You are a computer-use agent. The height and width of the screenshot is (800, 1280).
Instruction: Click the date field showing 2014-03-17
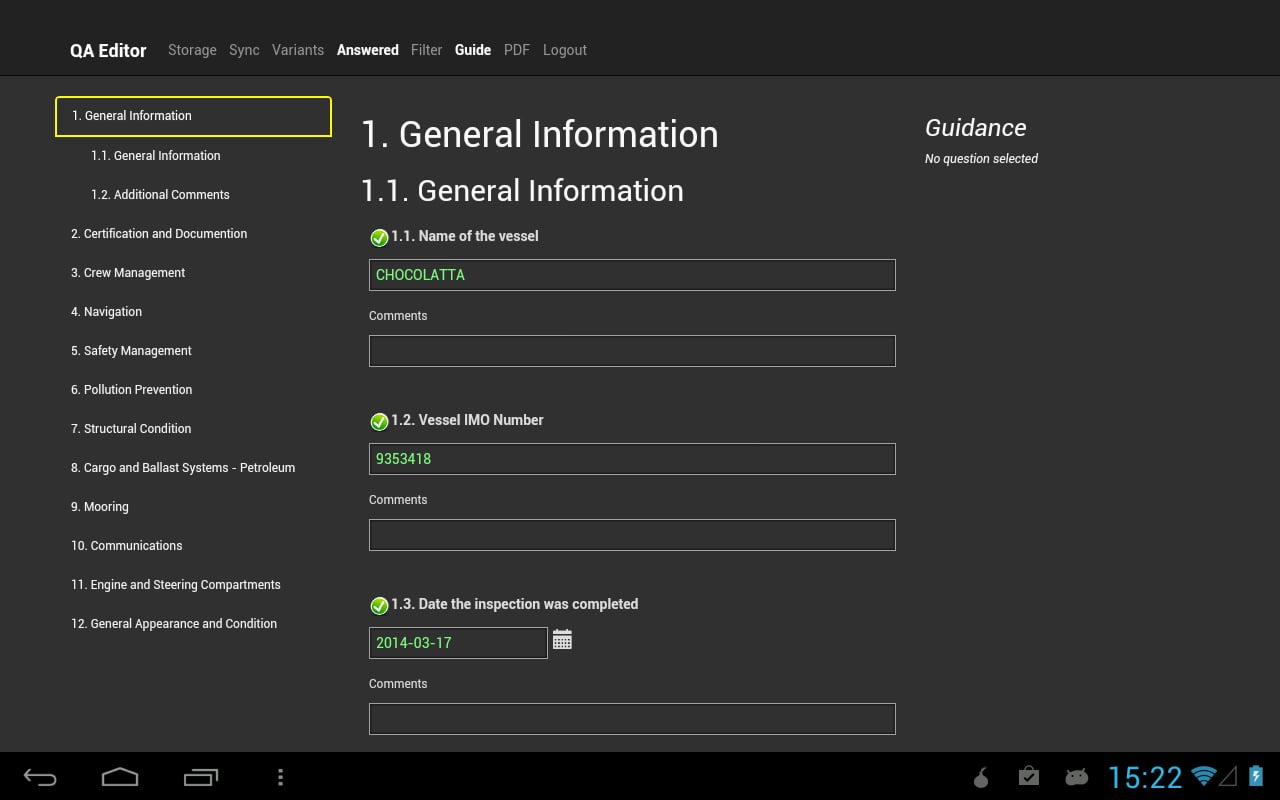click(x=458, y=643)
